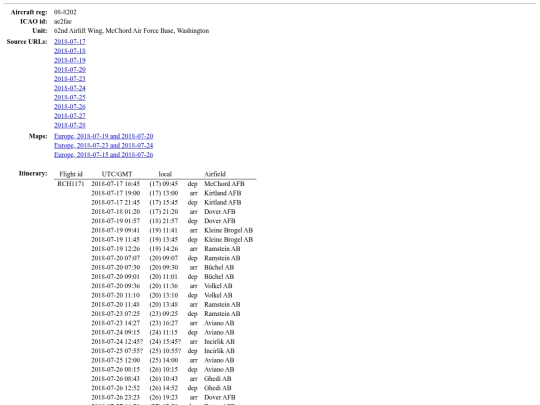Click Kirtland AFB in the 21:45 departure row
The height and width of the screenshot is (405, 540).
pyautogui.click(x=222, y=202)
